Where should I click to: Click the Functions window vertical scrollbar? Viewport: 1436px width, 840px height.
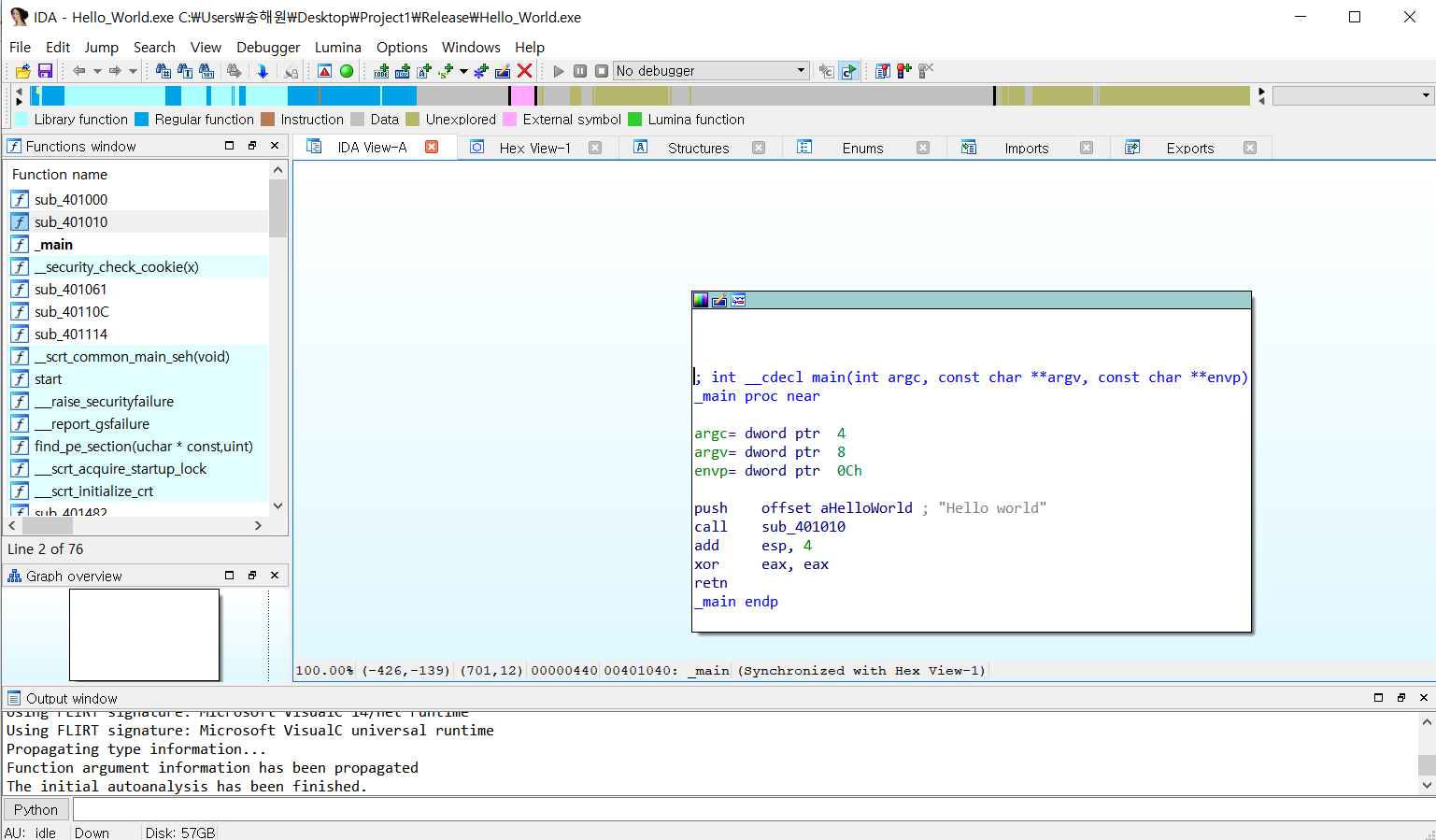pos(277,337)
